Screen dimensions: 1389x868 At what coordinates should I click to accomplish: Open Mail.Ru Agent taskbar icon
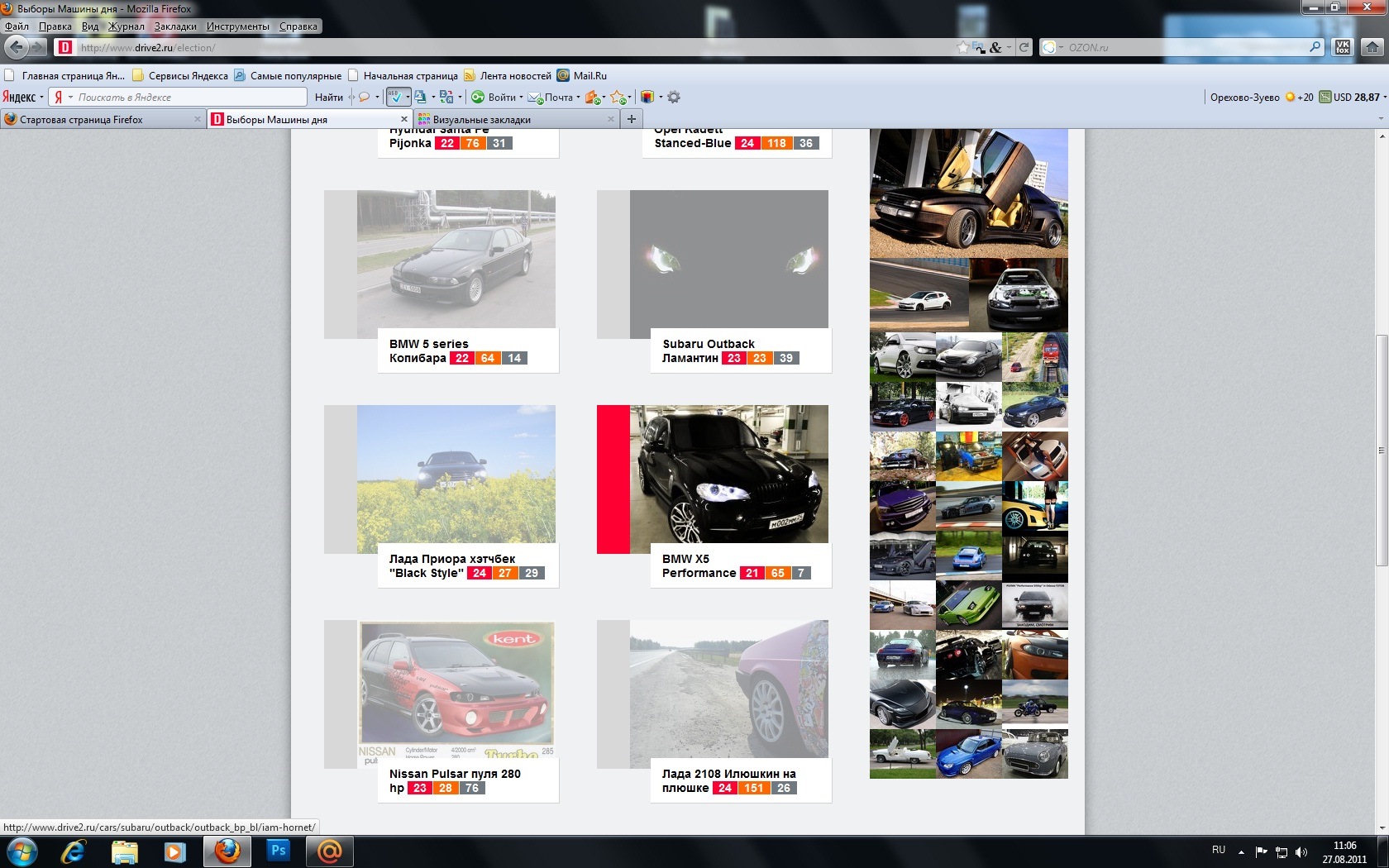tap(329, 851)
